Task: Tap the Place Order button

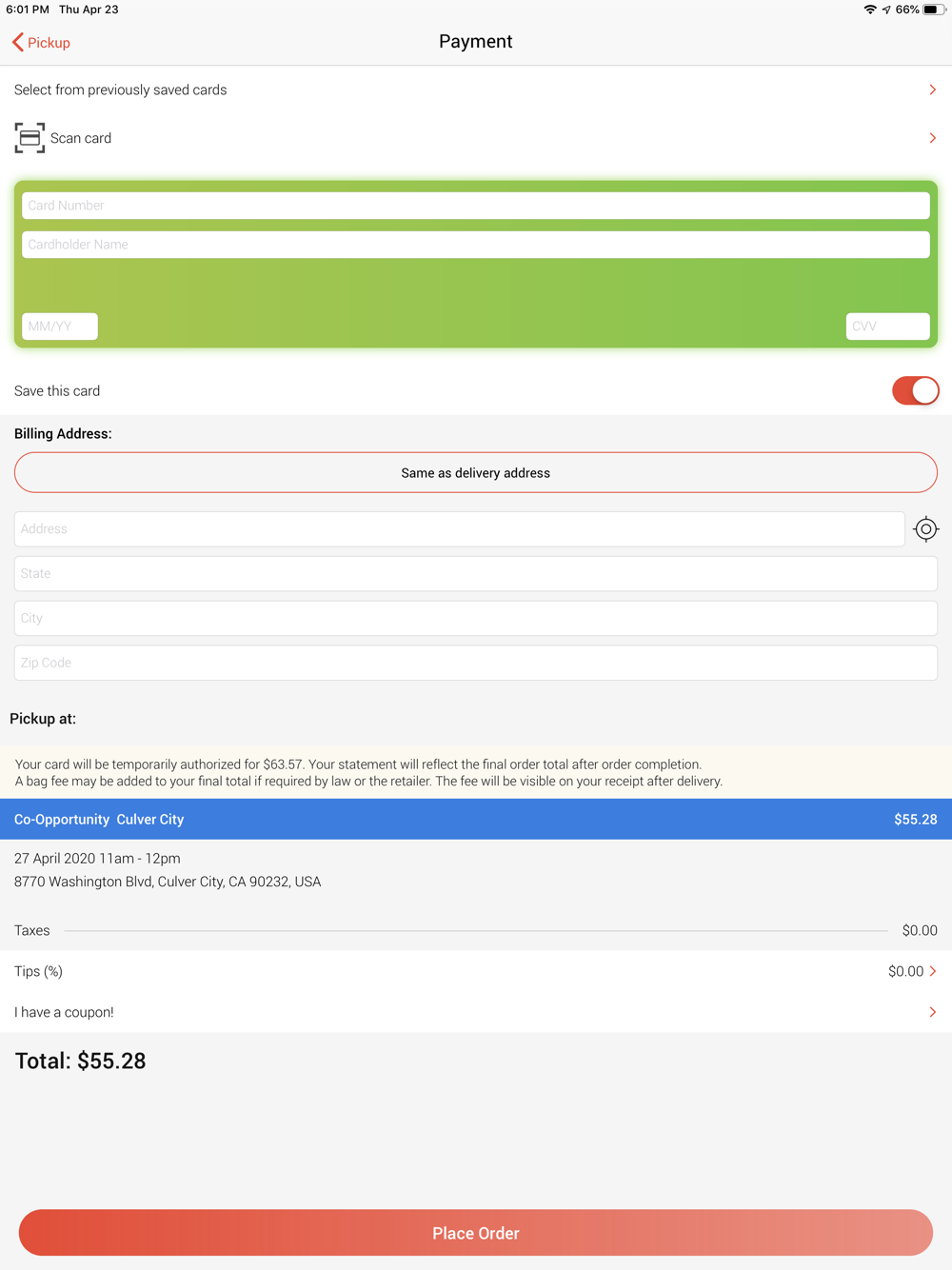Action: click(x=476, y=1233)
